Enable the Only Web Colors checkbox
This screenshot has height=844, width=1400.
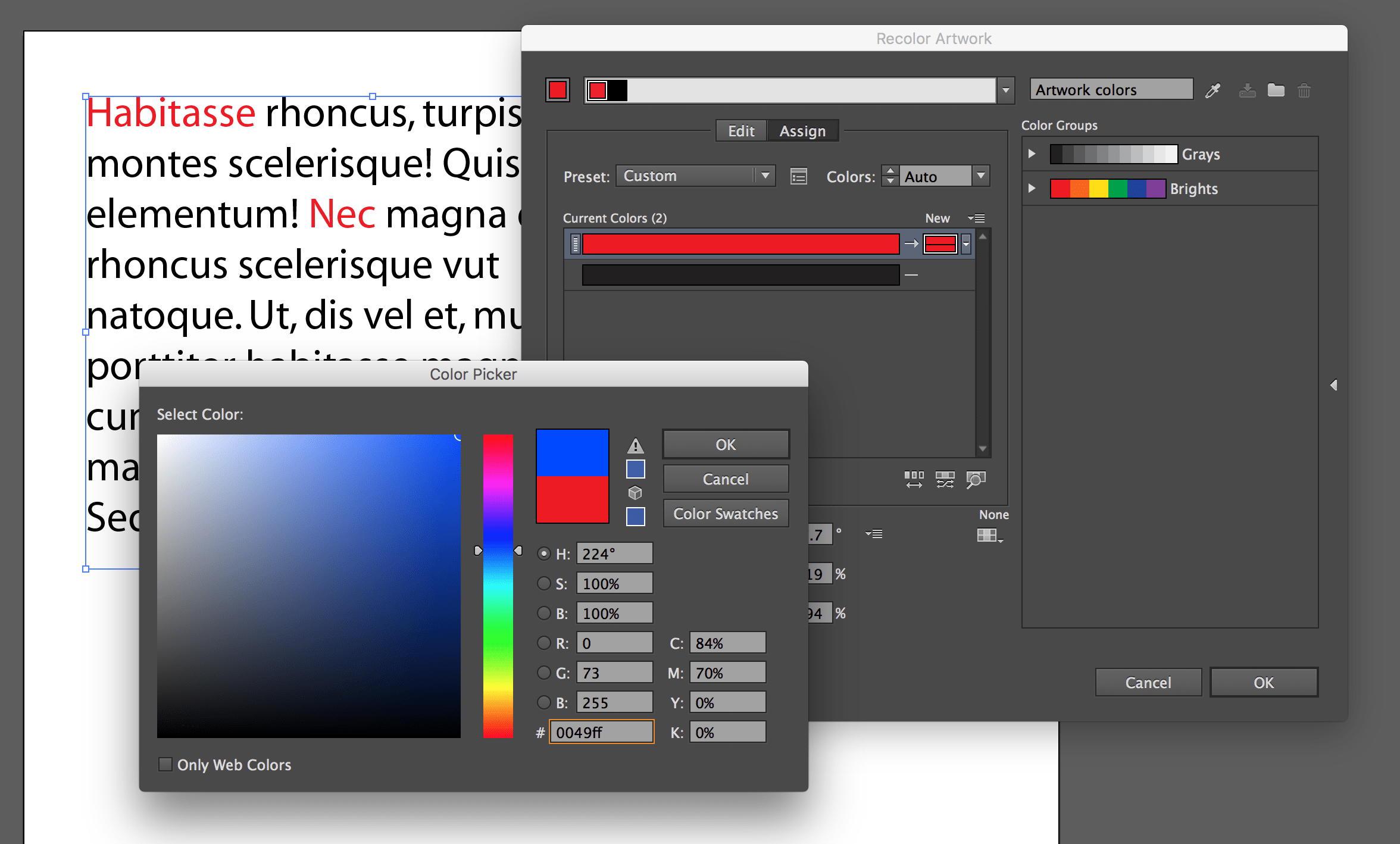[165, 764]
